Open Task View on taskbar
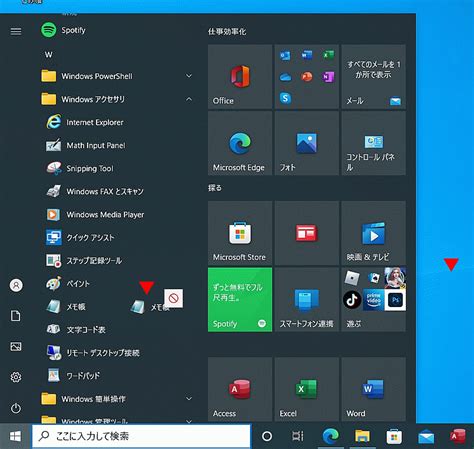Image resolution: width=474 pixels, height=449 pixels. pyautogui.click(x=298, y=436)
